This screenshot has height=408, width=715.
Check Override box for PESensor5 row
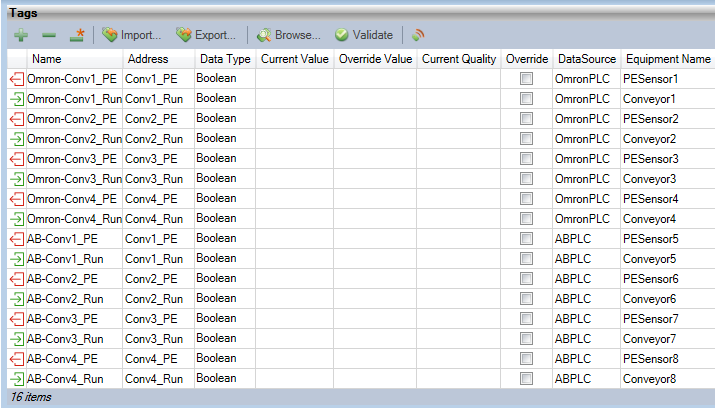coord(526,239)
